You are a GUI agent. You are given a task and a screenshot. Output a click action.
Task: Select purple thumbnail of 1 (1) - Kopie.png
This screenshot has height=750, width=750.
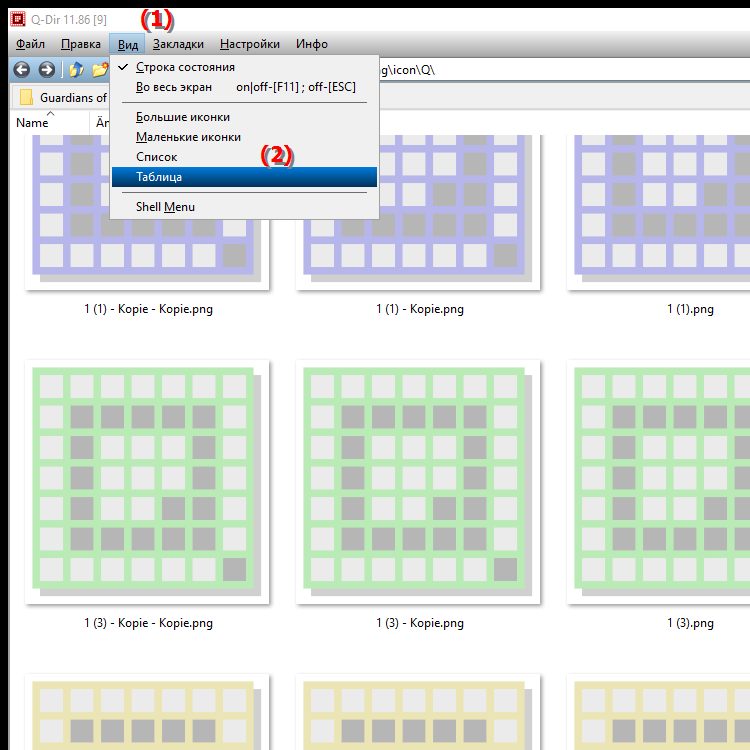point(418,212)
